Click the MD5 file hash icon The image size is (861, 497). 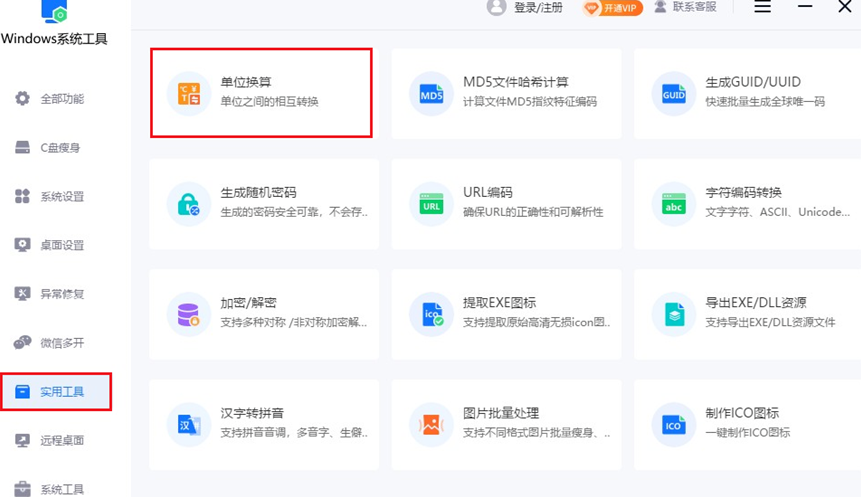click(x=432, y=94)
